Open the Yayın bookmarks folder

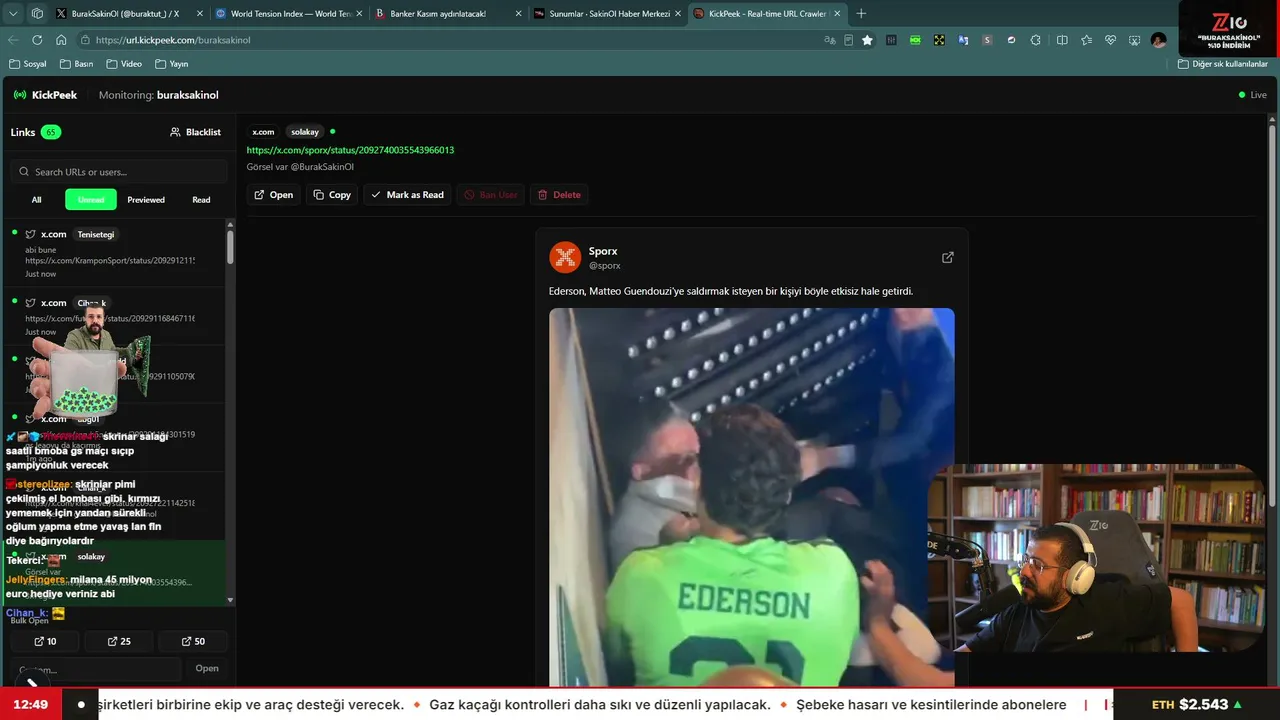click(x=172, y=64)
